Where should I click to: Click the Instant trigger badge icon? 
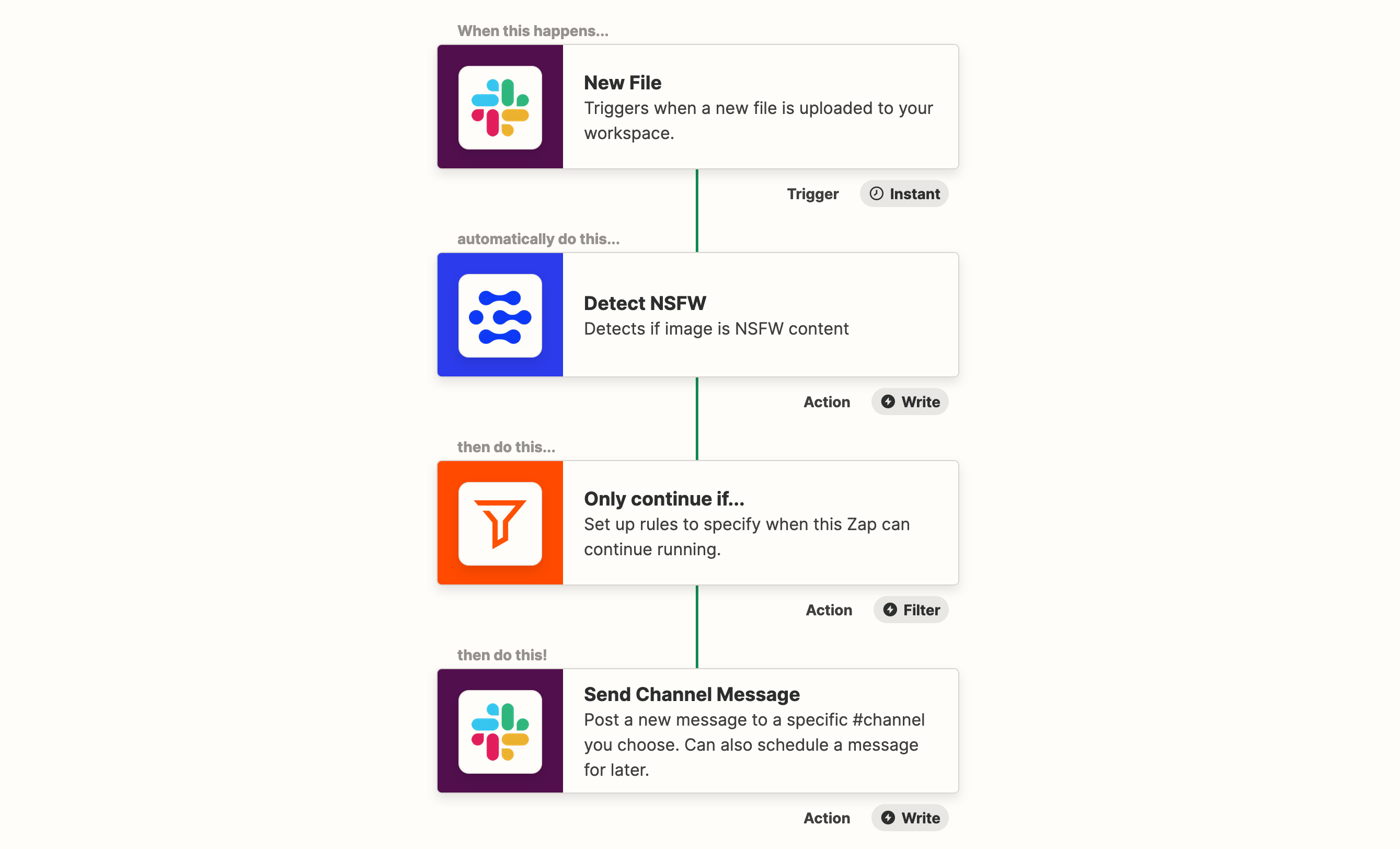click(876, 194)
